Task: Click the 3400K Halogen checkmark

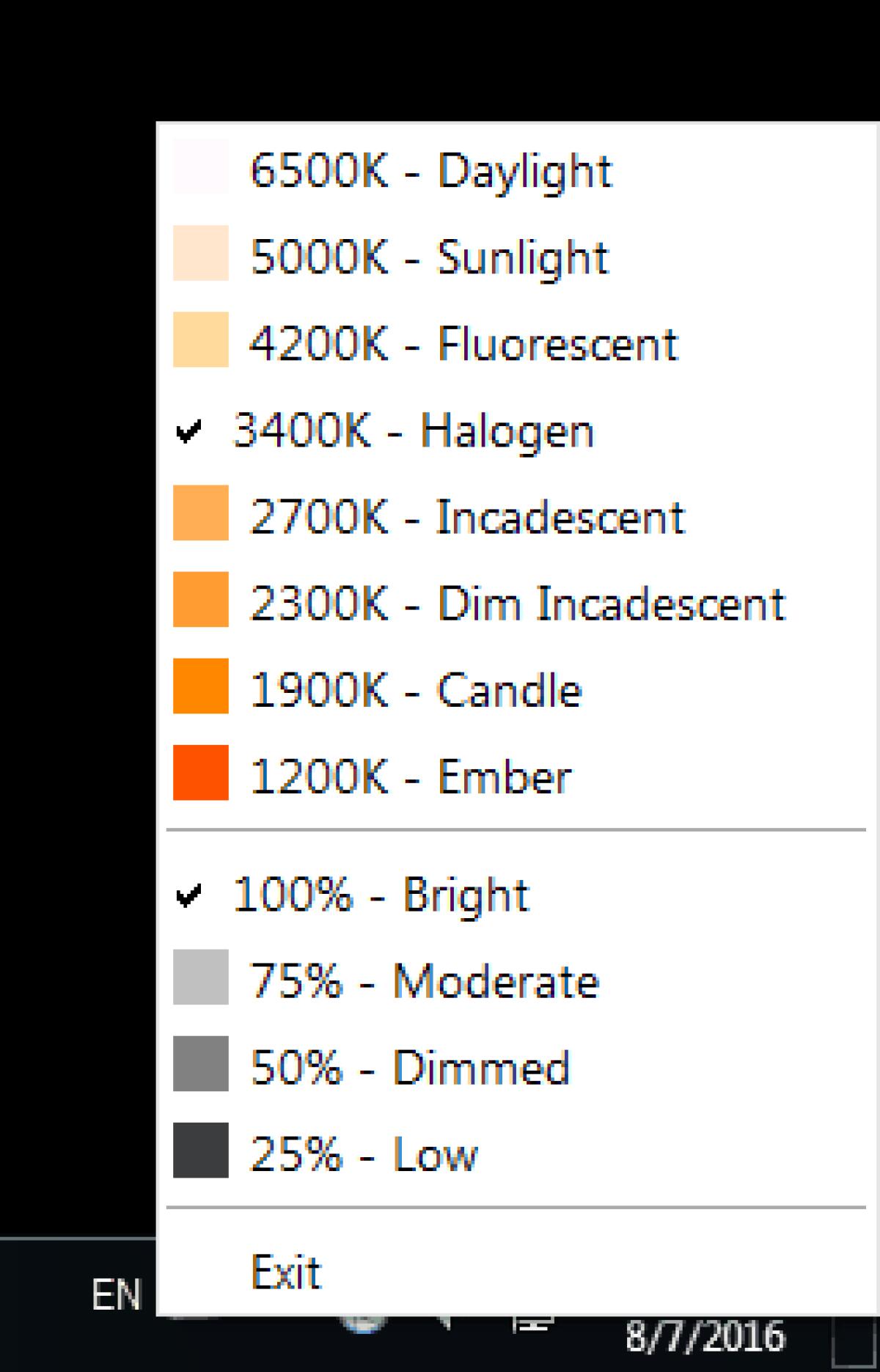Action: (x=189, y=431)
